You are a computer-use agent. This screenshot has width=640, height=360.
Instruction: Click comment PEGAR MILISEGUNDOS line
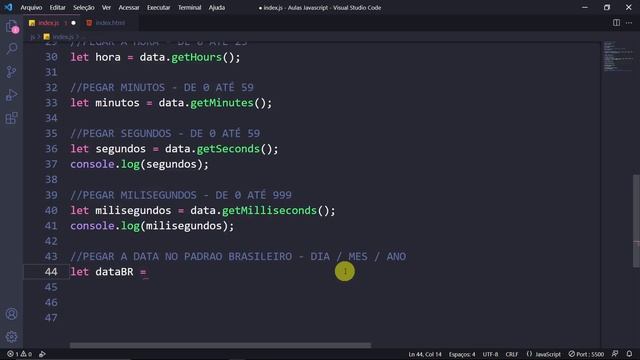tap(181, 195)
